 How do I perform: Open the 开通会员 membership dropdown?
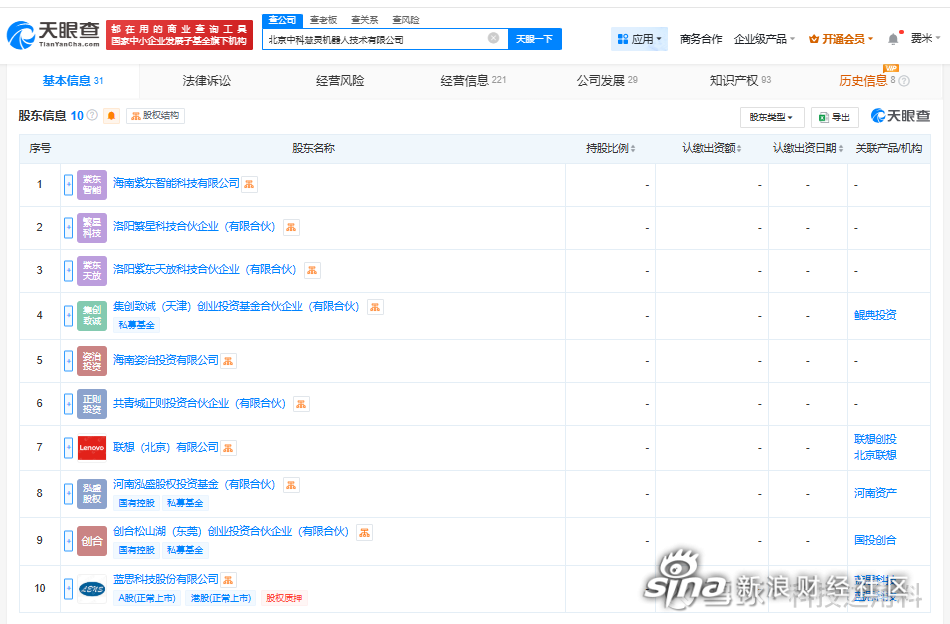point(841,39)
